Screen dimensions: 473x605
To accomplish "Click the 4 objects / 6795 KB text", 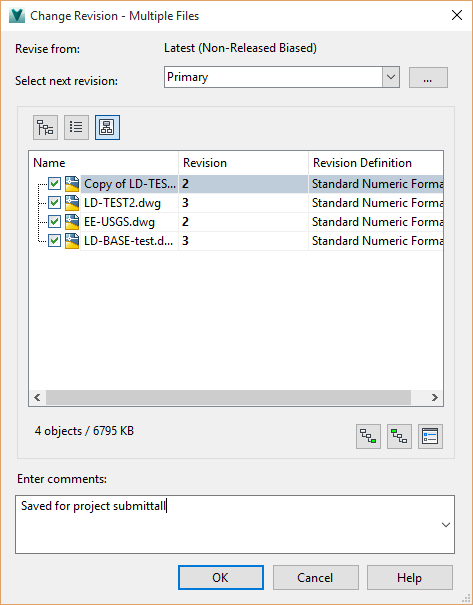I will (x=84, y=431).
